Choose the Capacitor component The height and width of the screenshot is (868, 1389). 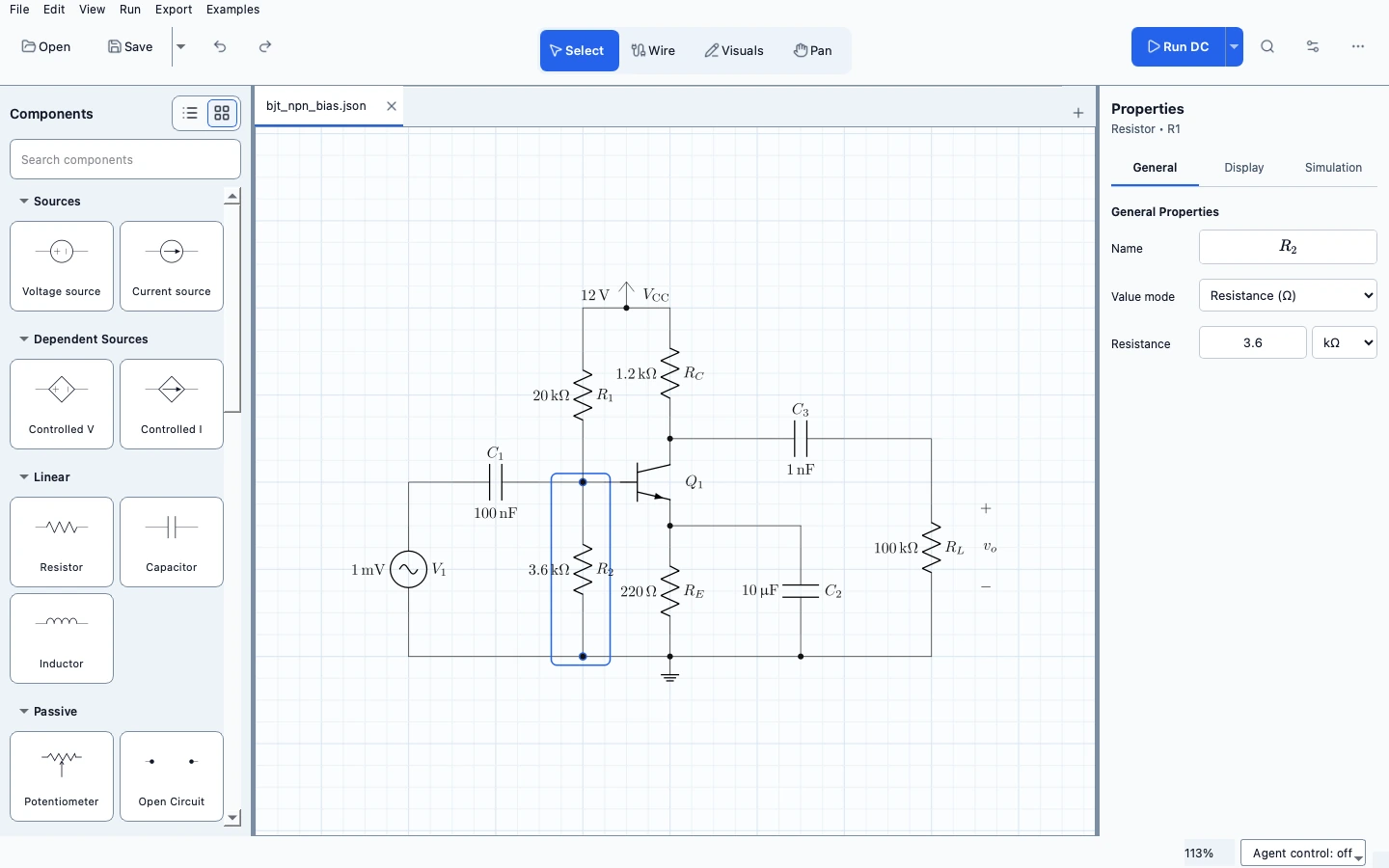coord(172,542)
